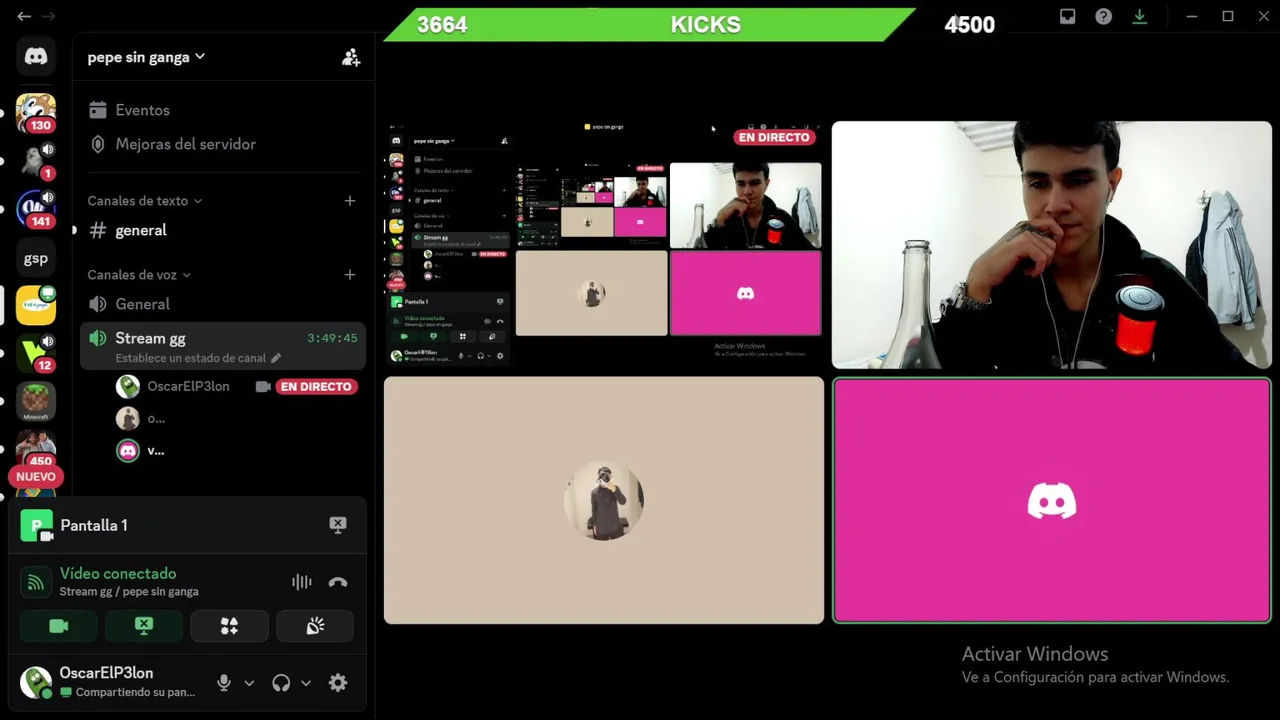Open the Minecraft server icon
Screen dimensions: 1280x720
(36, 401)
